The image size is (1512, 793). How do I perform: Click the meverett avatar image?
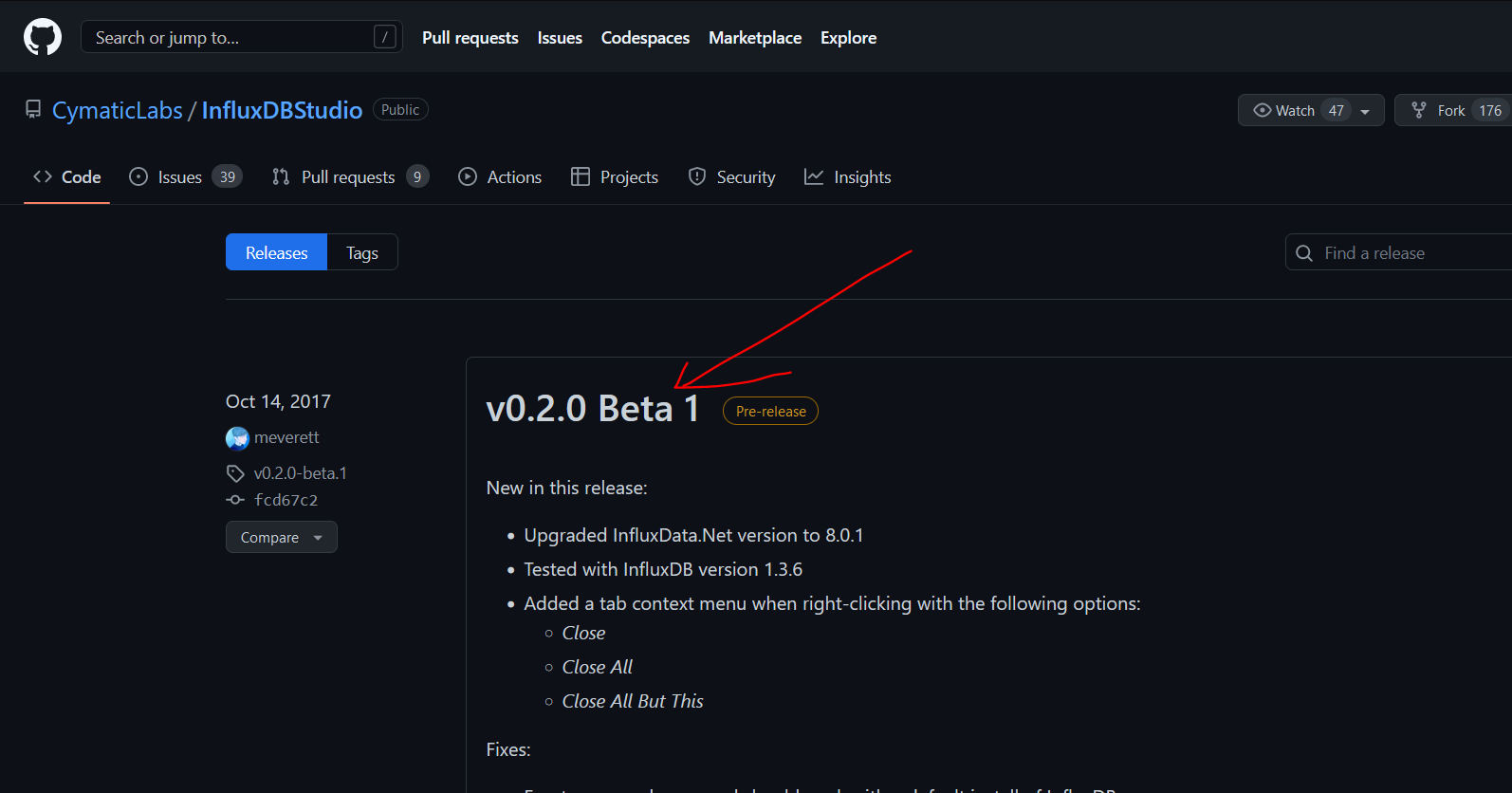237,438
